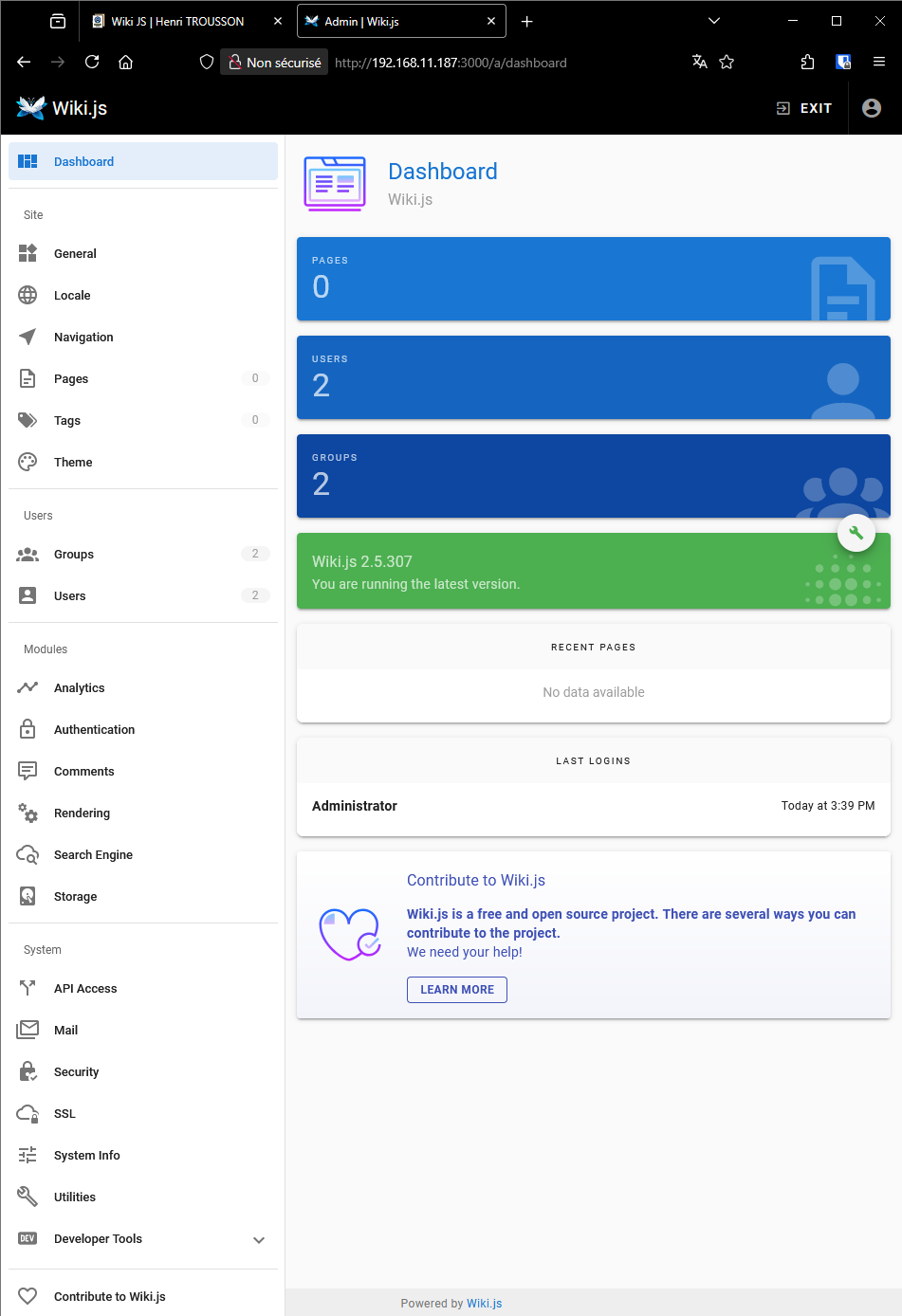Click the Bitwarden extension icon
The height and width of the screenshot is (1316, 902).
point(843,62)
